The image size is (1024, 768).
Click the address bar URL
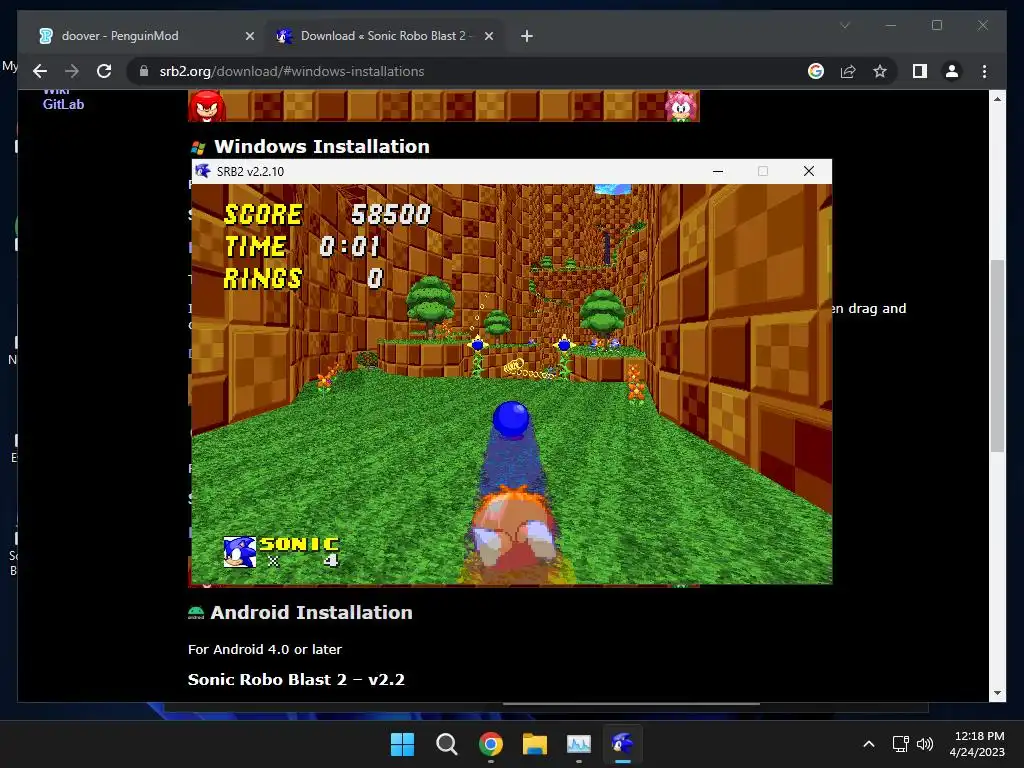click(292, 71)
